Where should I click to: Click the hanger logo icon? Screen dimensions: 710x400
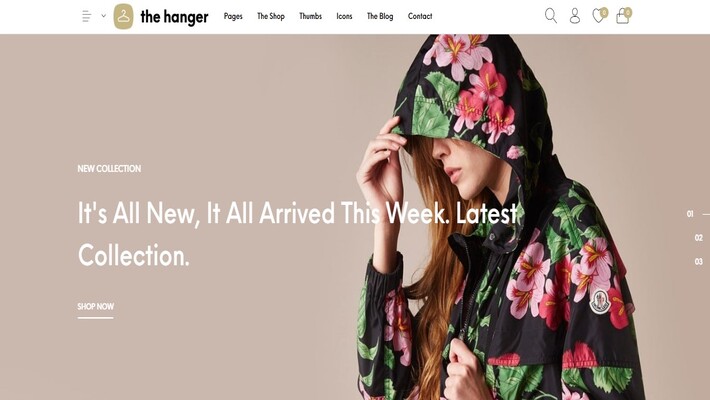tap(123, 16)
